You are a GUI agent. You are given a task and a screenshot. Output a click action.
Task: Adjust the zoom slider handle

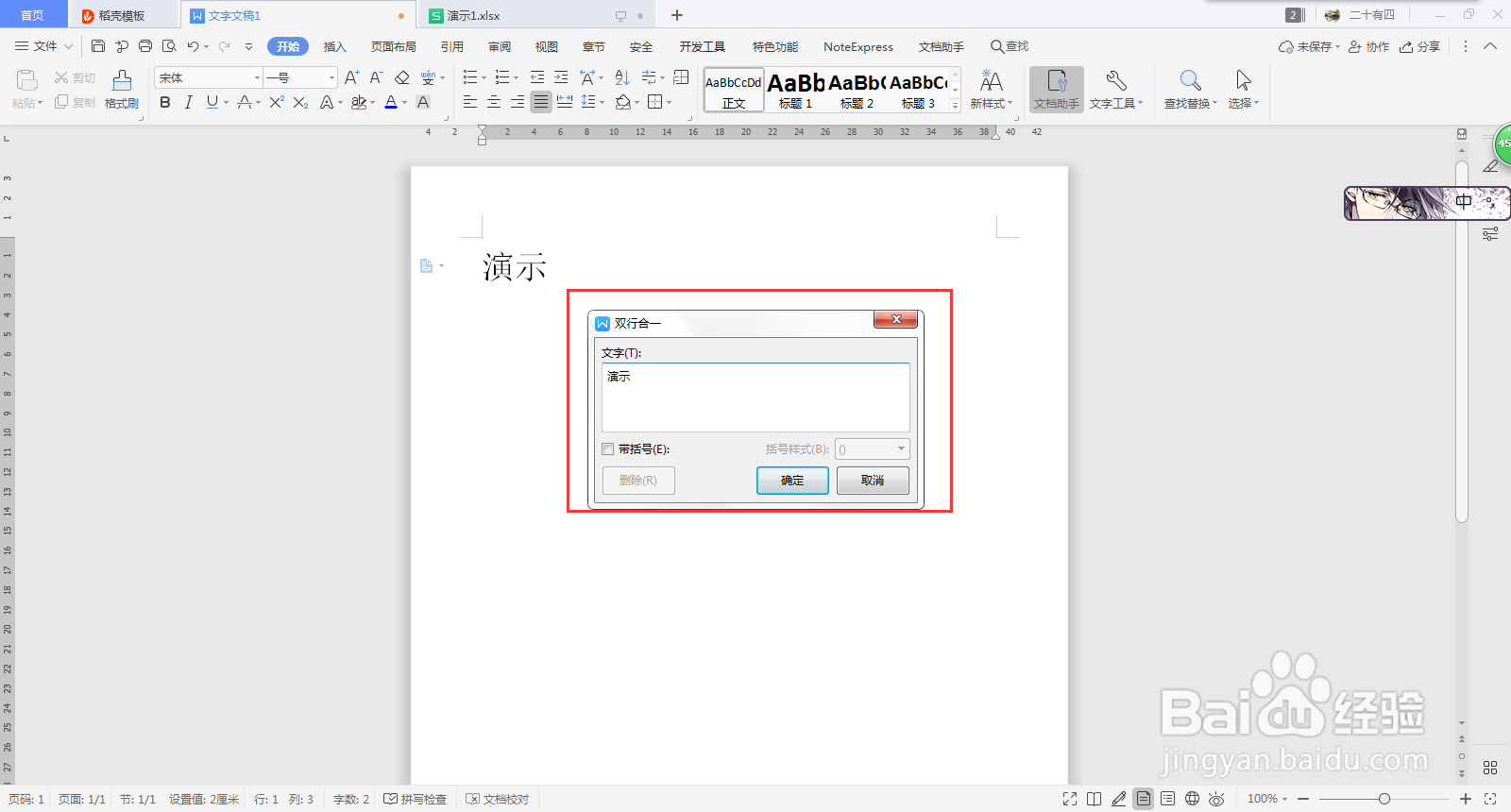pyautogui.click(x=1384, y=799)
